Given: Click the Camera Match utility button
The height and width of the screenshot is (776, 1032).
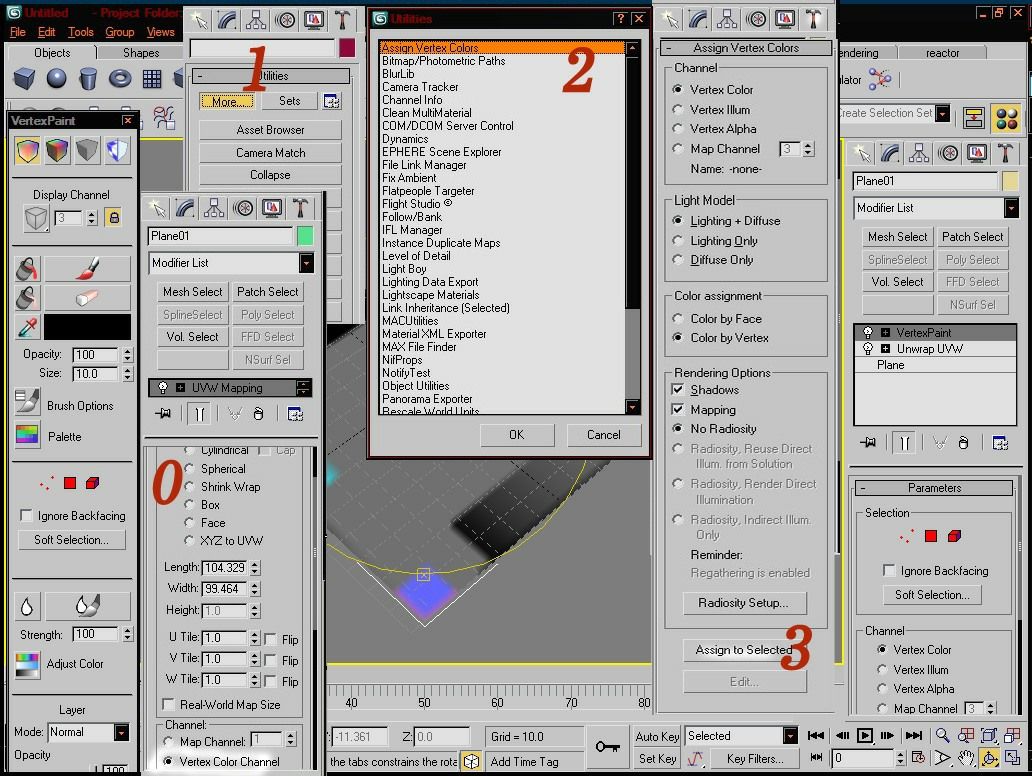Looking at the screenshot, I should 270,153.
